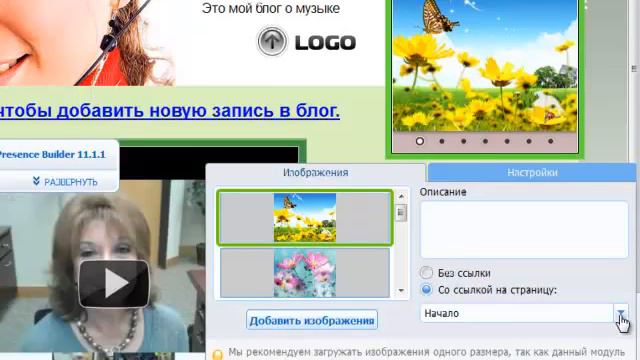The width and height of the screenshot is (640, 360).
Task: Switch to the Изображения tab
Action: coord(316,172)
